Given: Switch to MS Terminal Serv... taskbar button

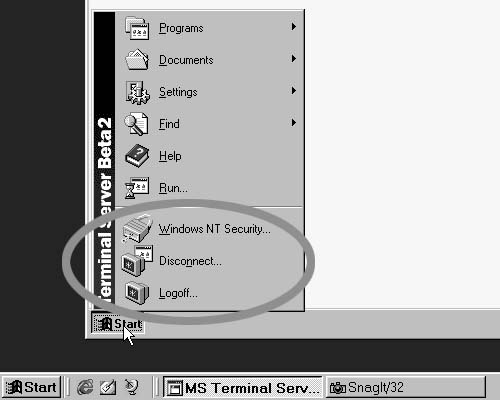Looking at the screenshot, I should coord(243,388).
